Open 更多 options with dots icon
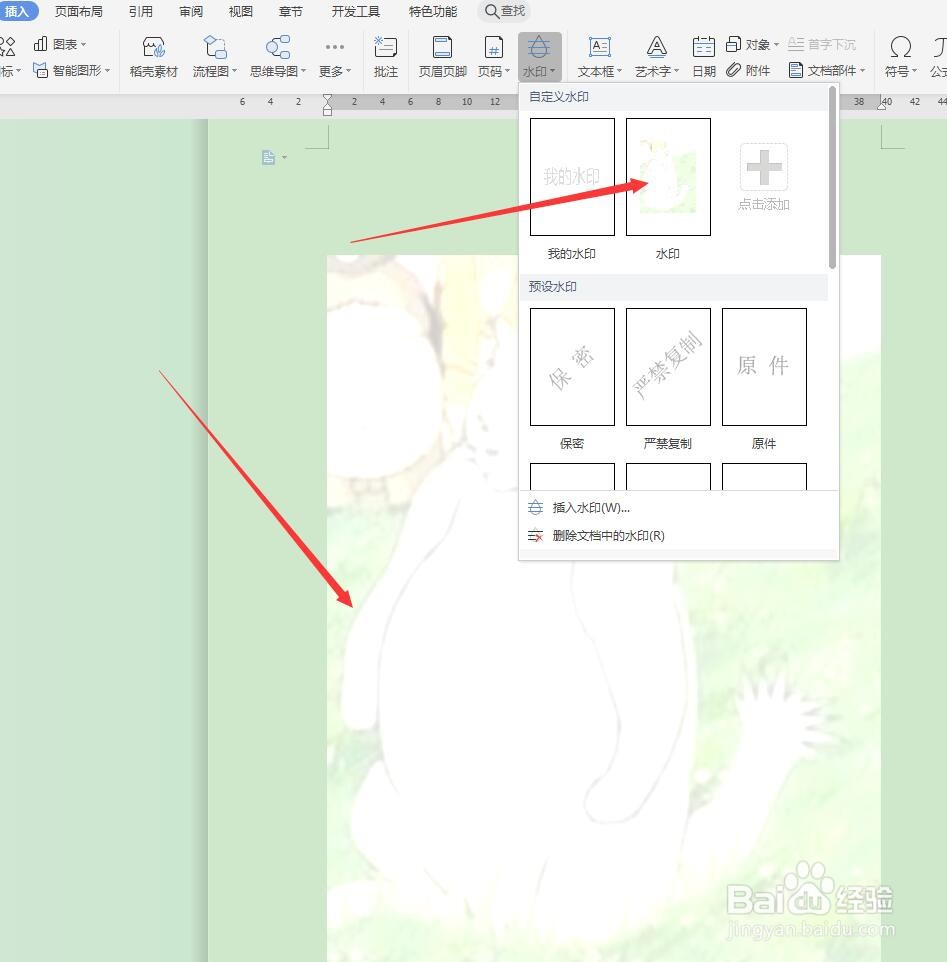This screenshot has height=962, width=947. [x=335, y=47]
